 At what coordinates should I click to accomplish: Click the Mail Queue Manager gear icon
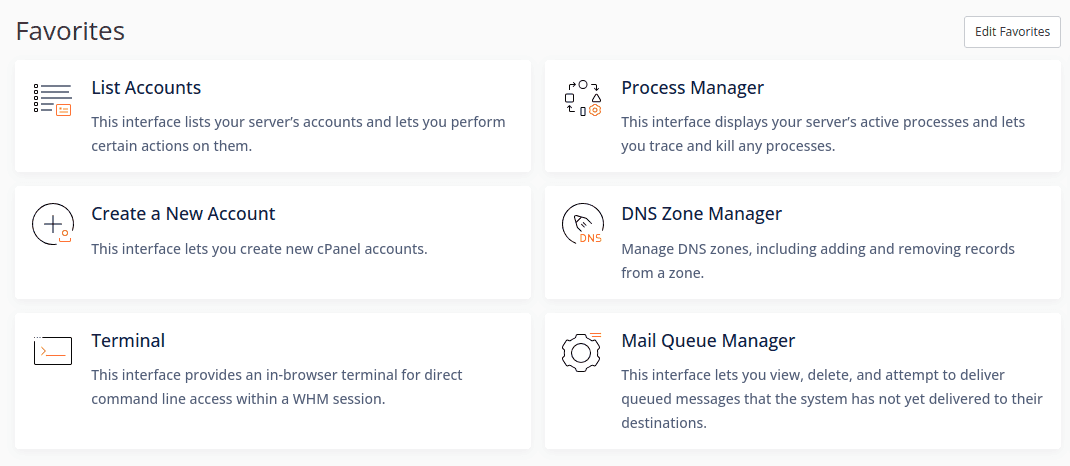[582, 351]
